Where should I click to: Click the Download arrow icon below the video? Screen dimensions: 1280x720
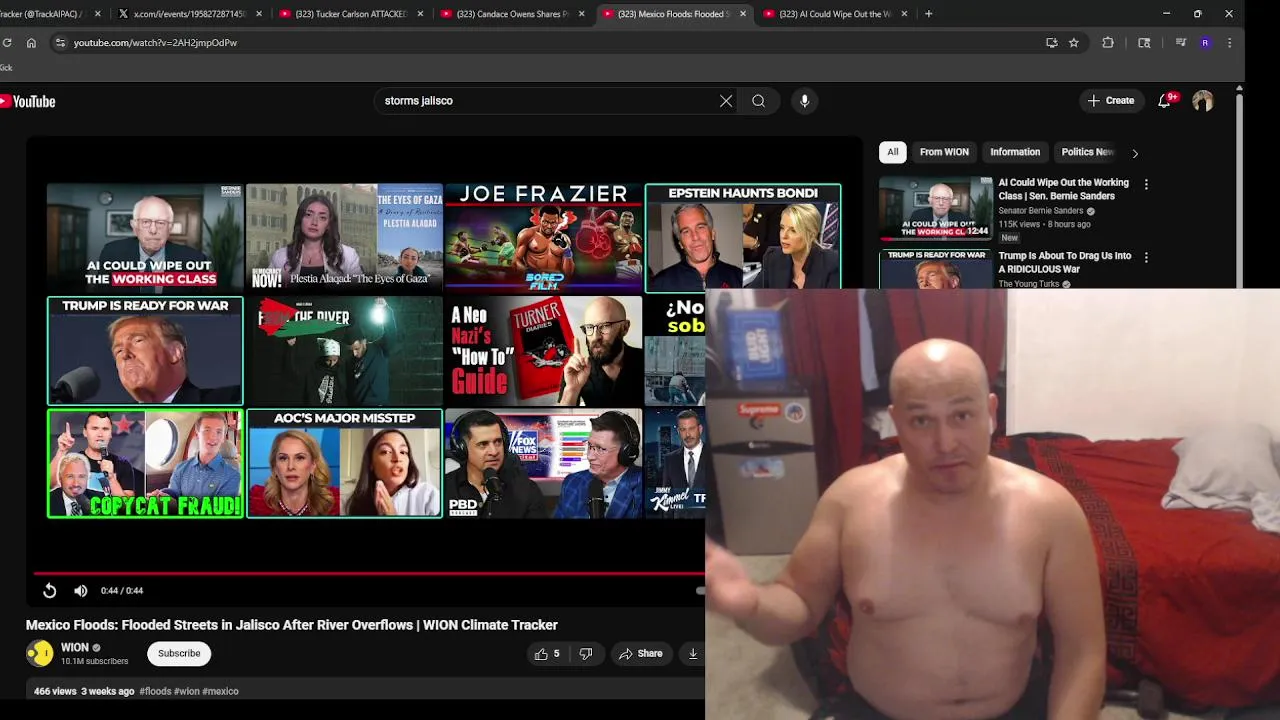pyautogui.click(x=692, y=654)
